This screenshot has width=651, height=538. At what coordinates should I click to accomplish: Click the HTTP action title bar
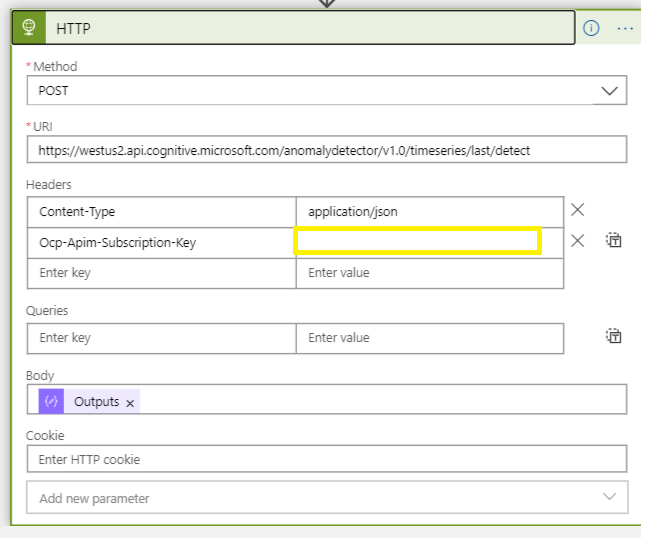click(300, 29)
